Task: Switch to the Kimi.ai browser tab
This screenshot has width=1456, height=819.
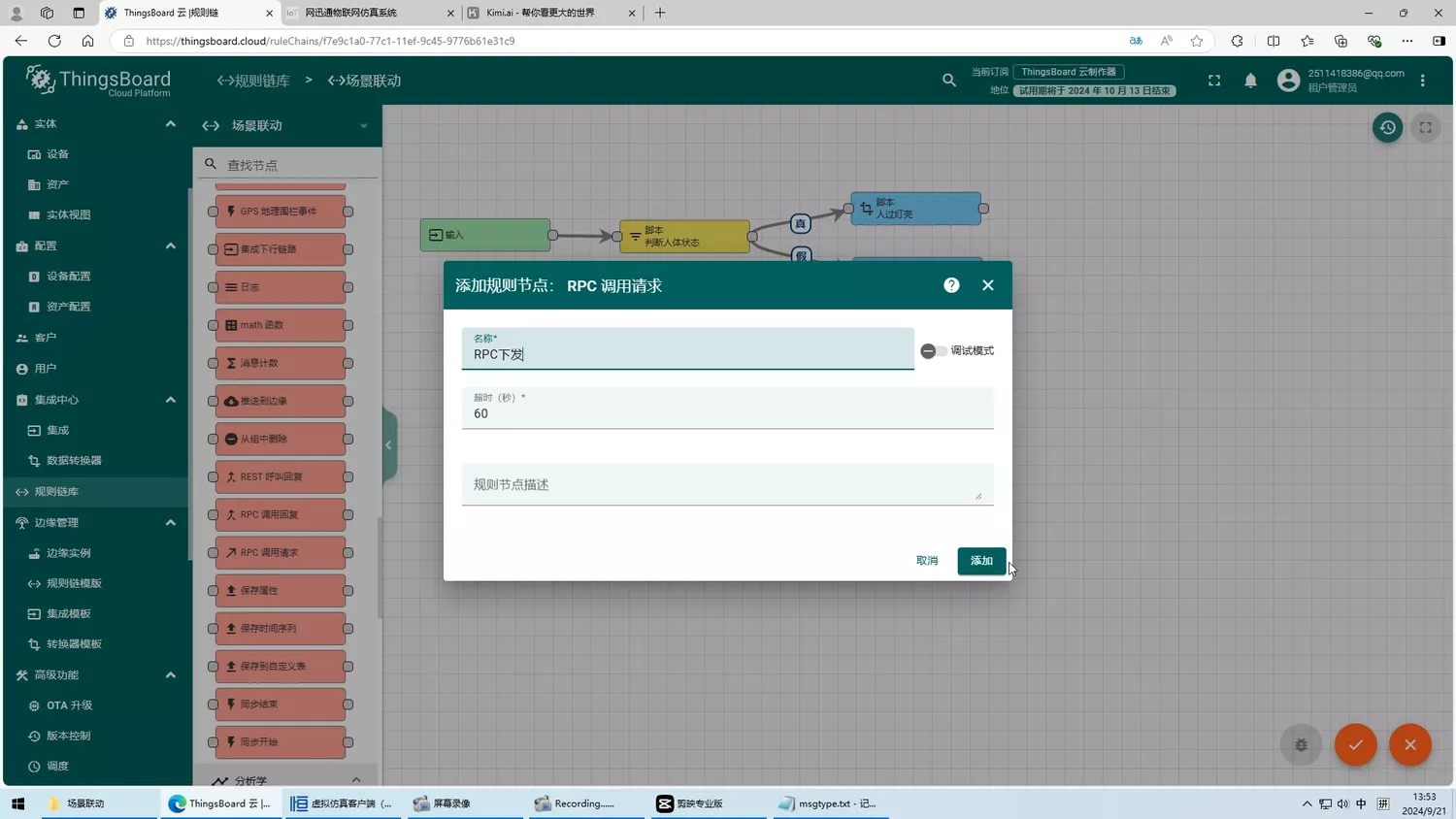Action: 548,13
